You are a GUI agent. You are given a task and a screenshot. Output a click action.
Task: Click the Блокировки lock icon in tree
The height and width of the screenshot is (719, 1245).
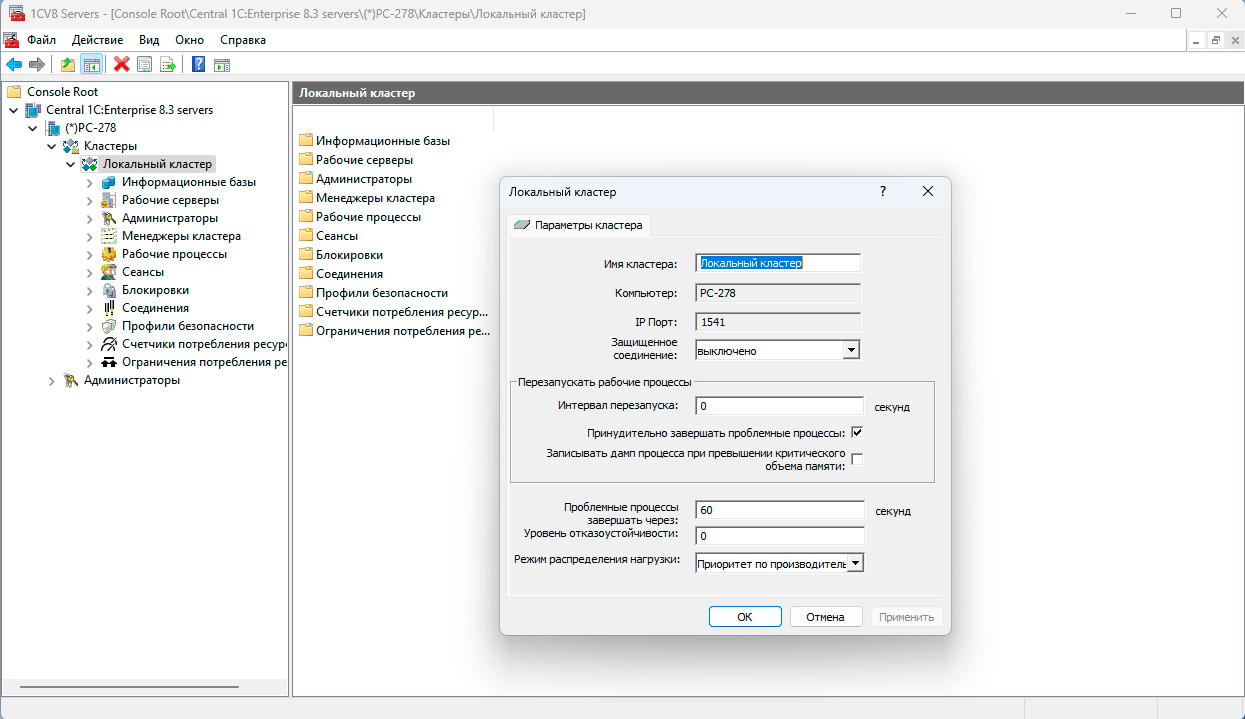pyautogui.click(x=109, y=290)
